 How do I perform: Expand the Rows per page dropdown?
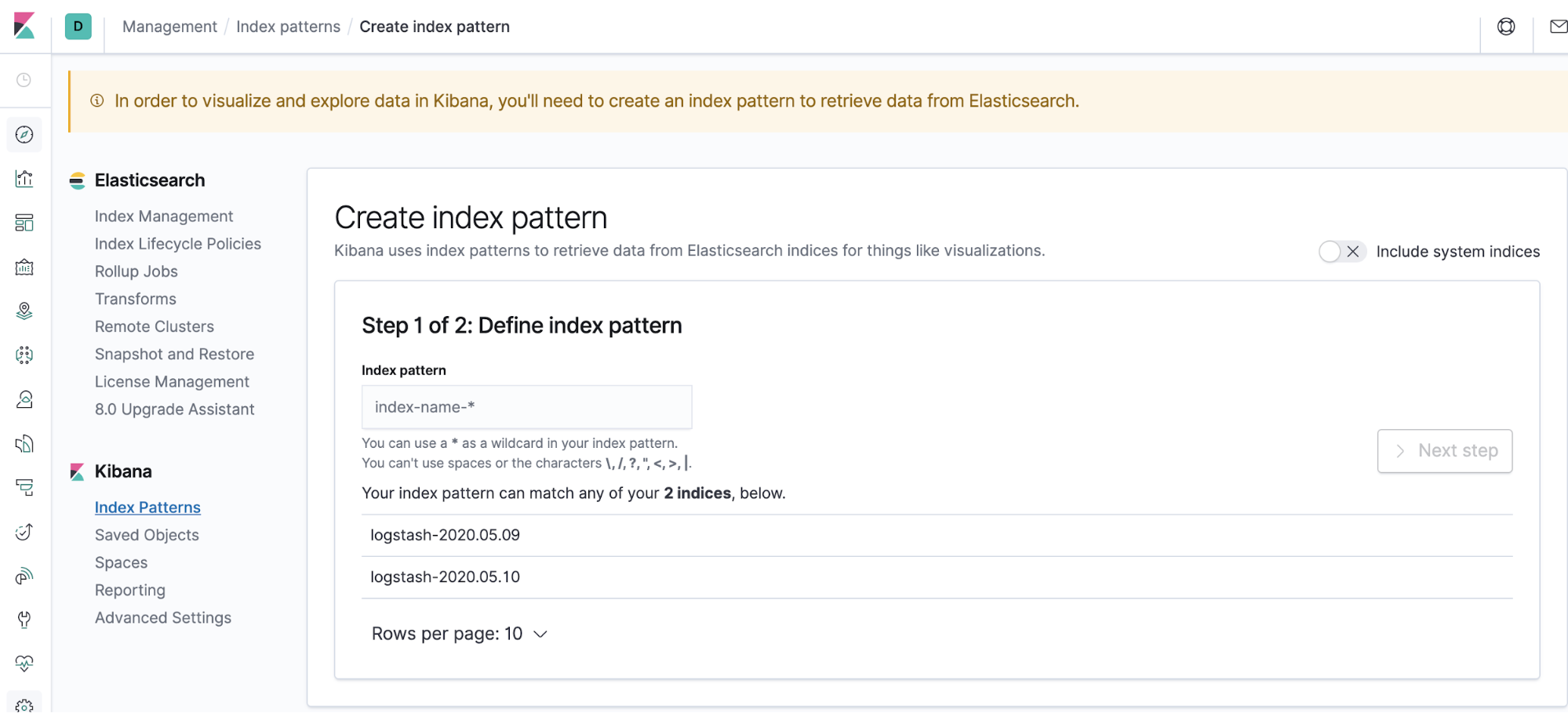459,634
